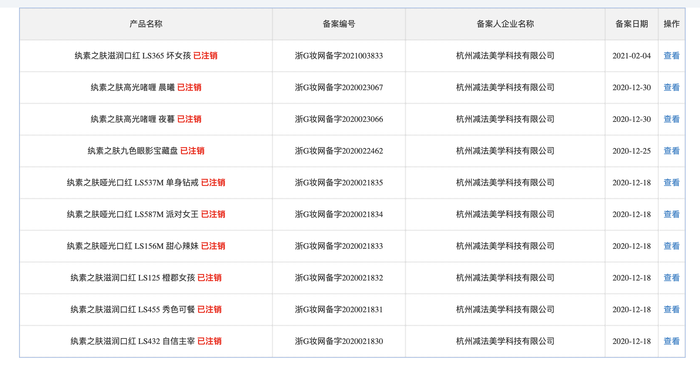Select filing number 浙G妆网备字2020022462
This screenshot has height=366, width=700.
pyautogui.click(x=339, y=151)
